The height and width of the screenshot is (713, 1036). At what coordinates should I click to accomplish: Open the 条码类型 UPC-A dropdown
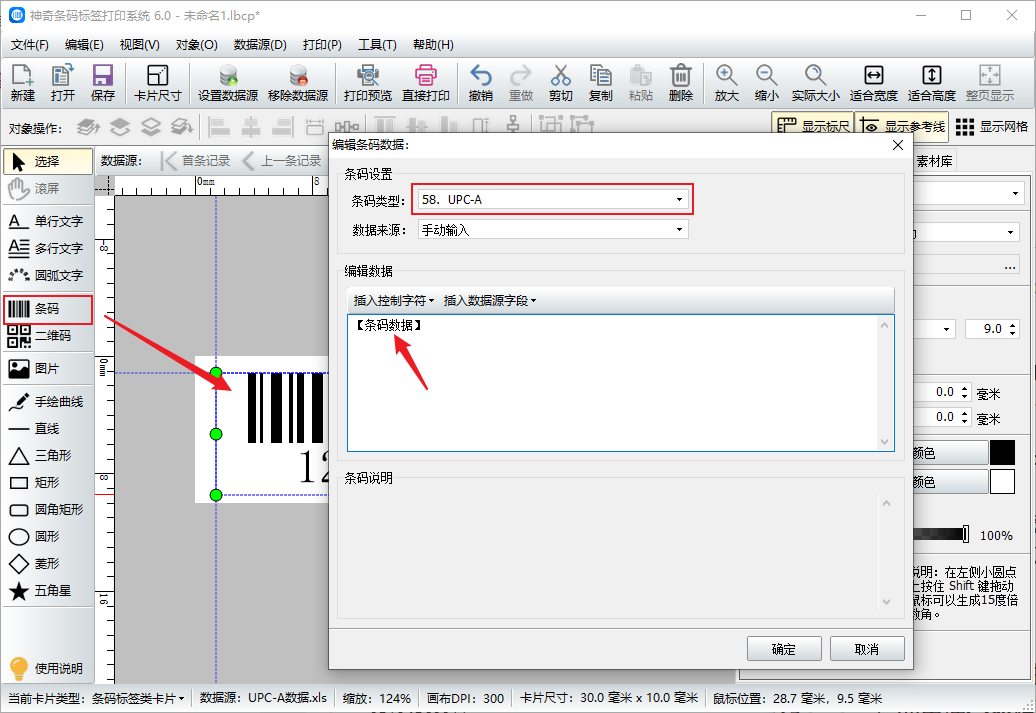(553, 200)
